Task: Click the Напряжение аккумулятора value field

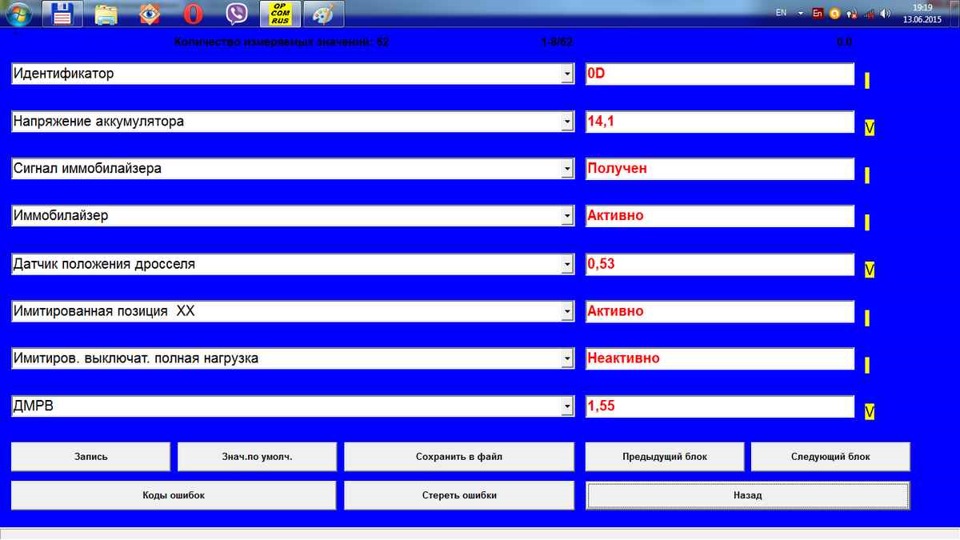Action: [x=719, y=121]
